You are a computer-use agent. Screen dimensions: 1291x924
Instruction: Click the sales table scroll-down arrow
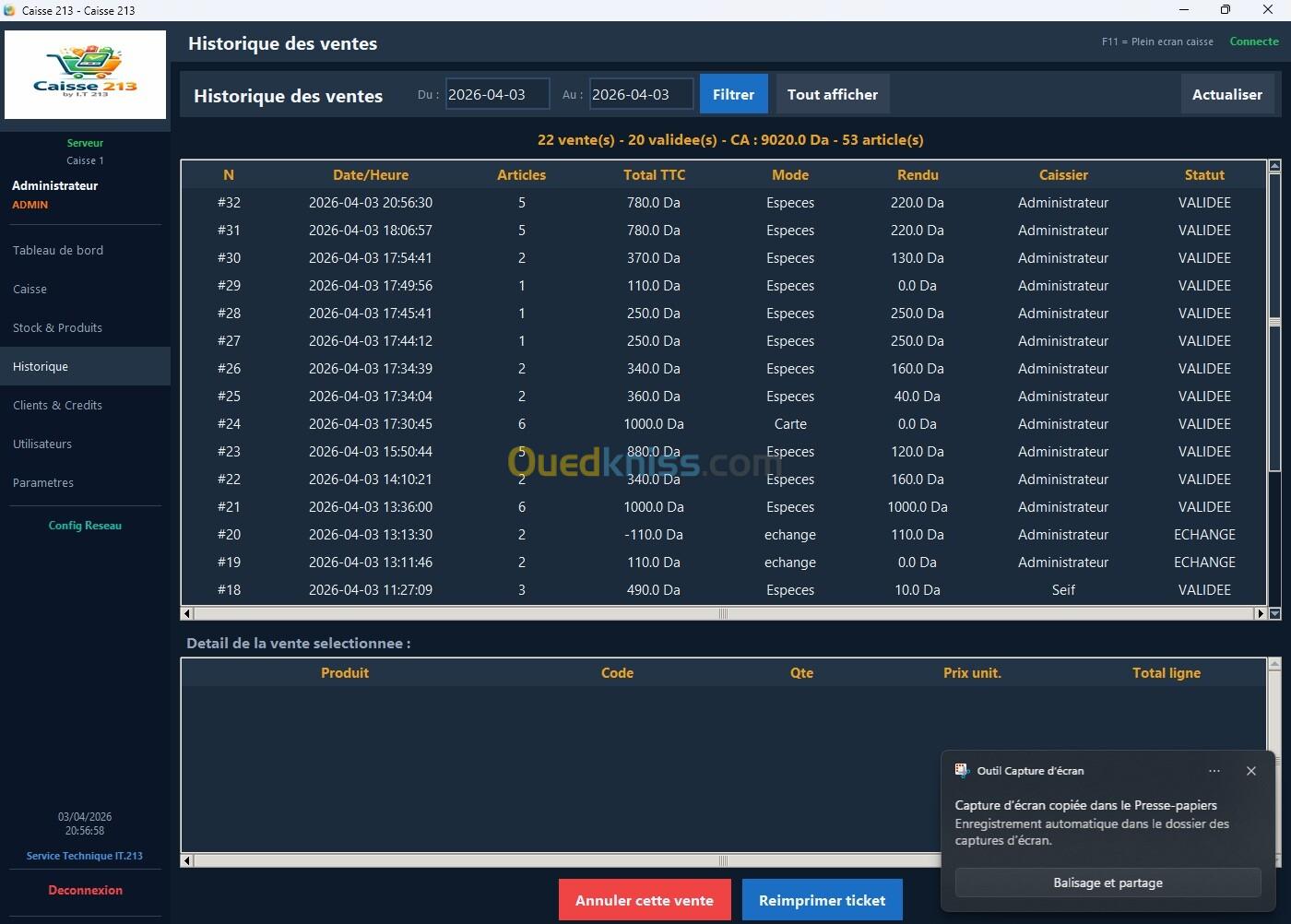pos(1274,613)
